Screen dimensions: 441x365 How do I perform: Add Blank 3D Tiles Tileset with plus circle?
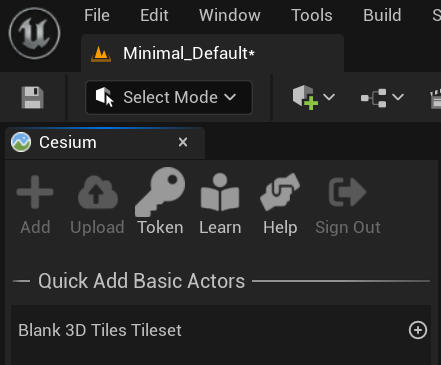tap(418, 330)
